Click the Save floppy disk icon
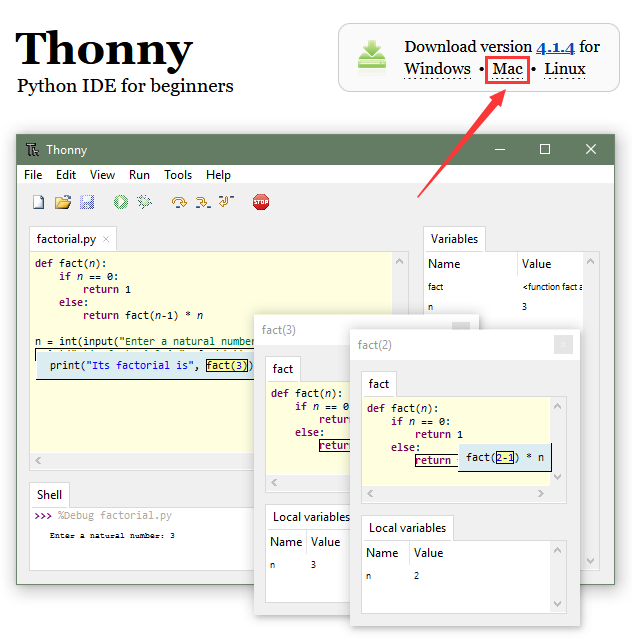Image resolution: width=632 pixels, height=639 pixels. 87,202
